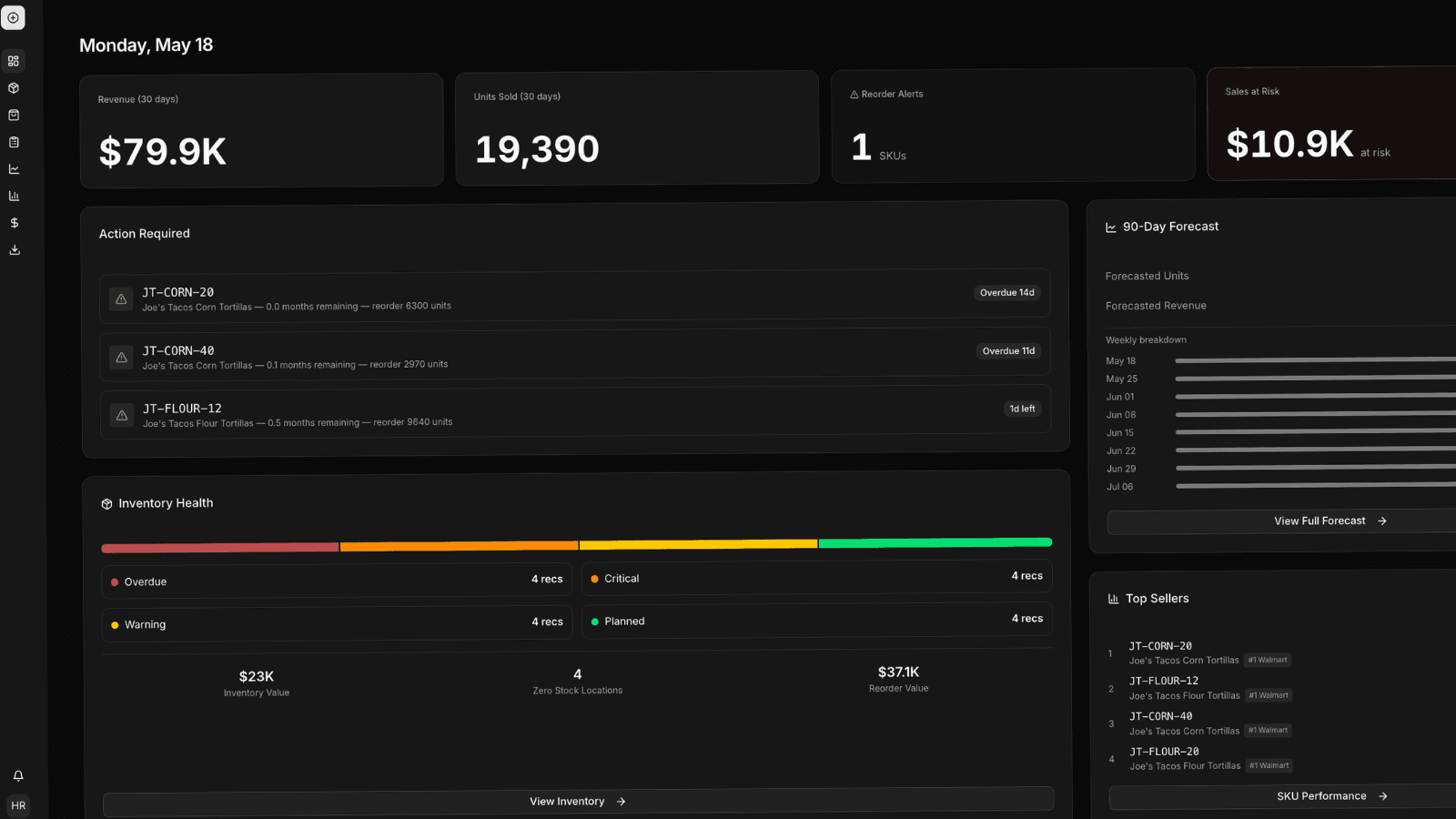Click the May 18 weekly breakdown bar
The height and width of the screenshot is (819, 1456).
[1316, 360]
